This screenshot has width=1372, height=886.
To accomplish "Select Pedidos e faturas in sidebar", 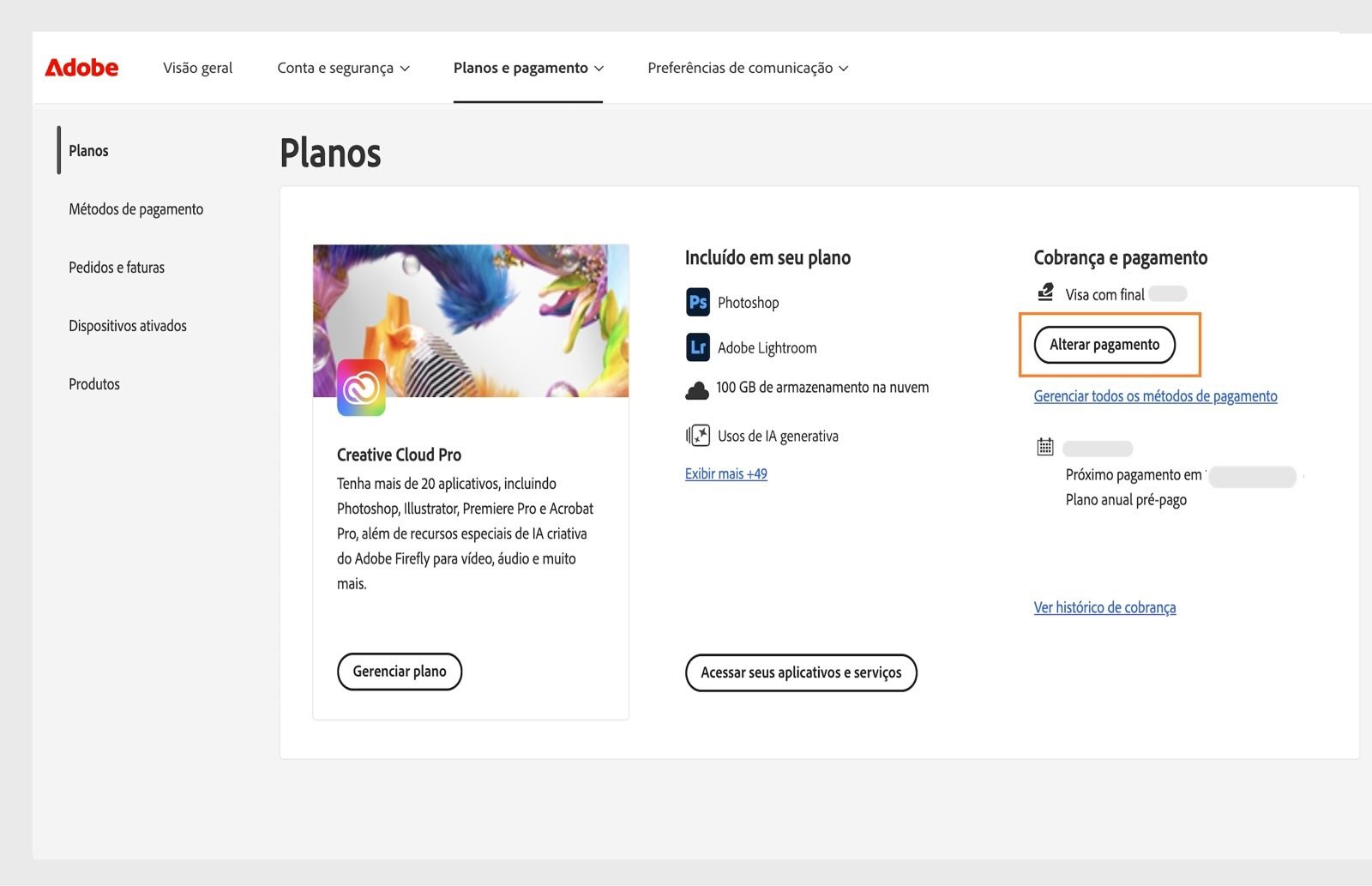I will click(117, 267).
